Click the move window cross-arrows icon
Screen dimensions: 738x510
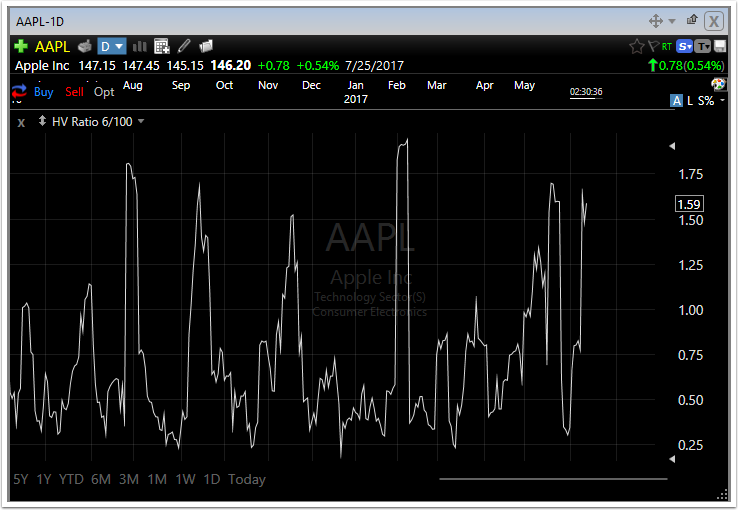click(656, 21)
